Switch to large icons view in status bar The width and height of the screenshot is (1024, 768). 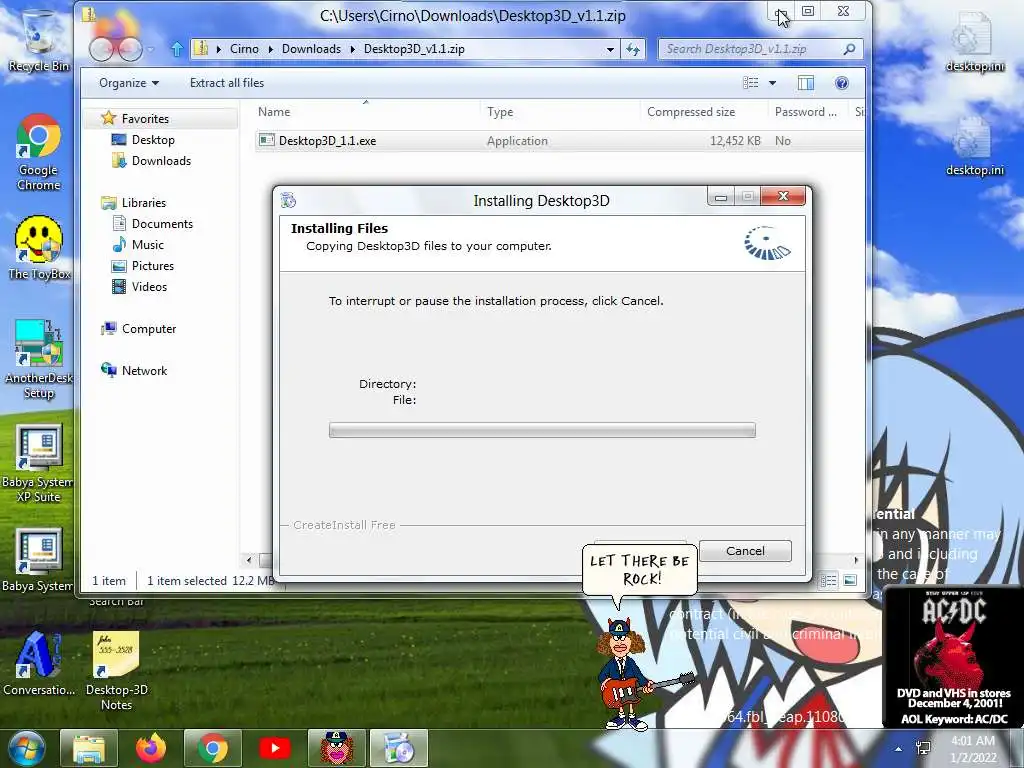[850, 581]
